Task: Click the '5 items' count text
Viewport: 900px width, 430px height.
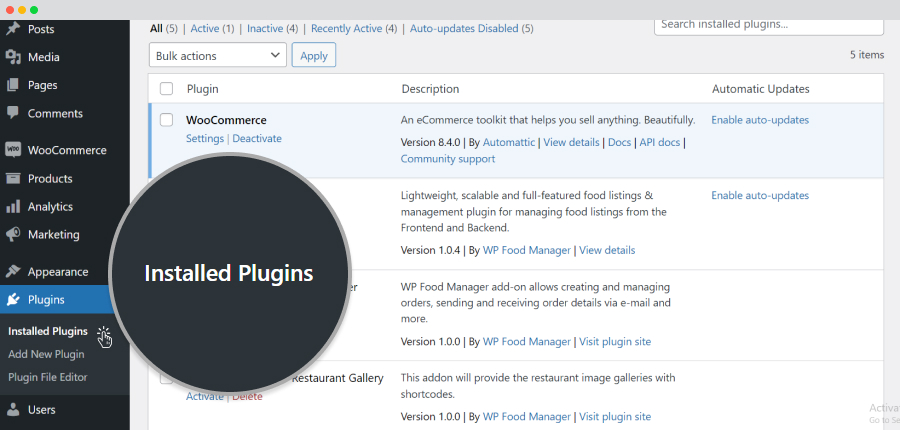Action: click(867, 55)
